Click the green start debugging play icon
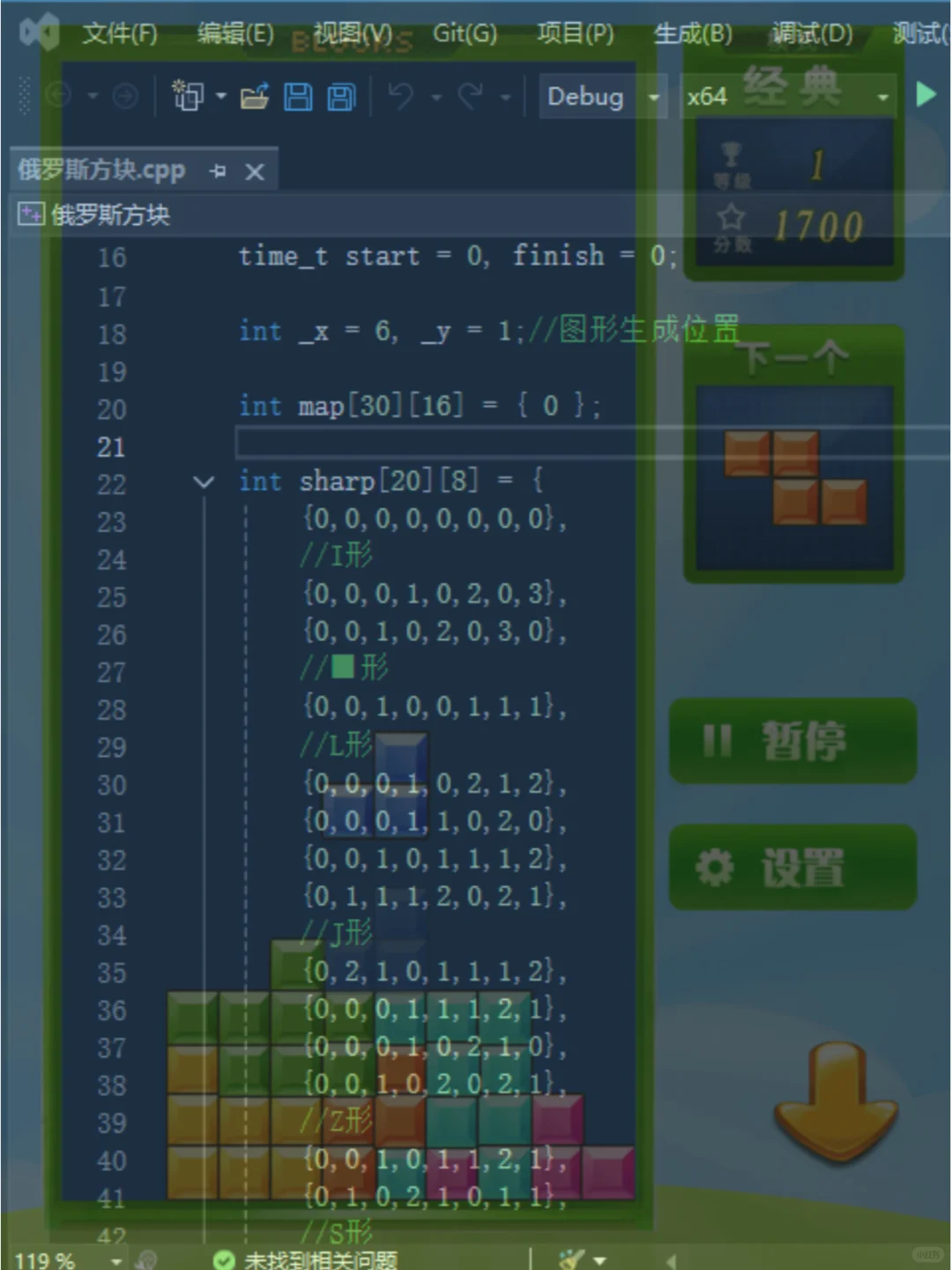Screen dimensions: 952x1270 click(926, 94)
